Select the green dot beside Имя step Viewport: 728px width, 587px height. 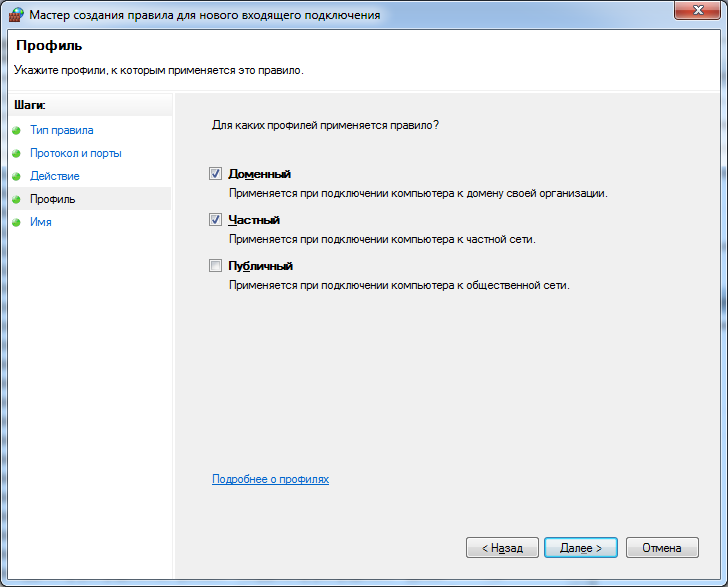pos(16,222)
